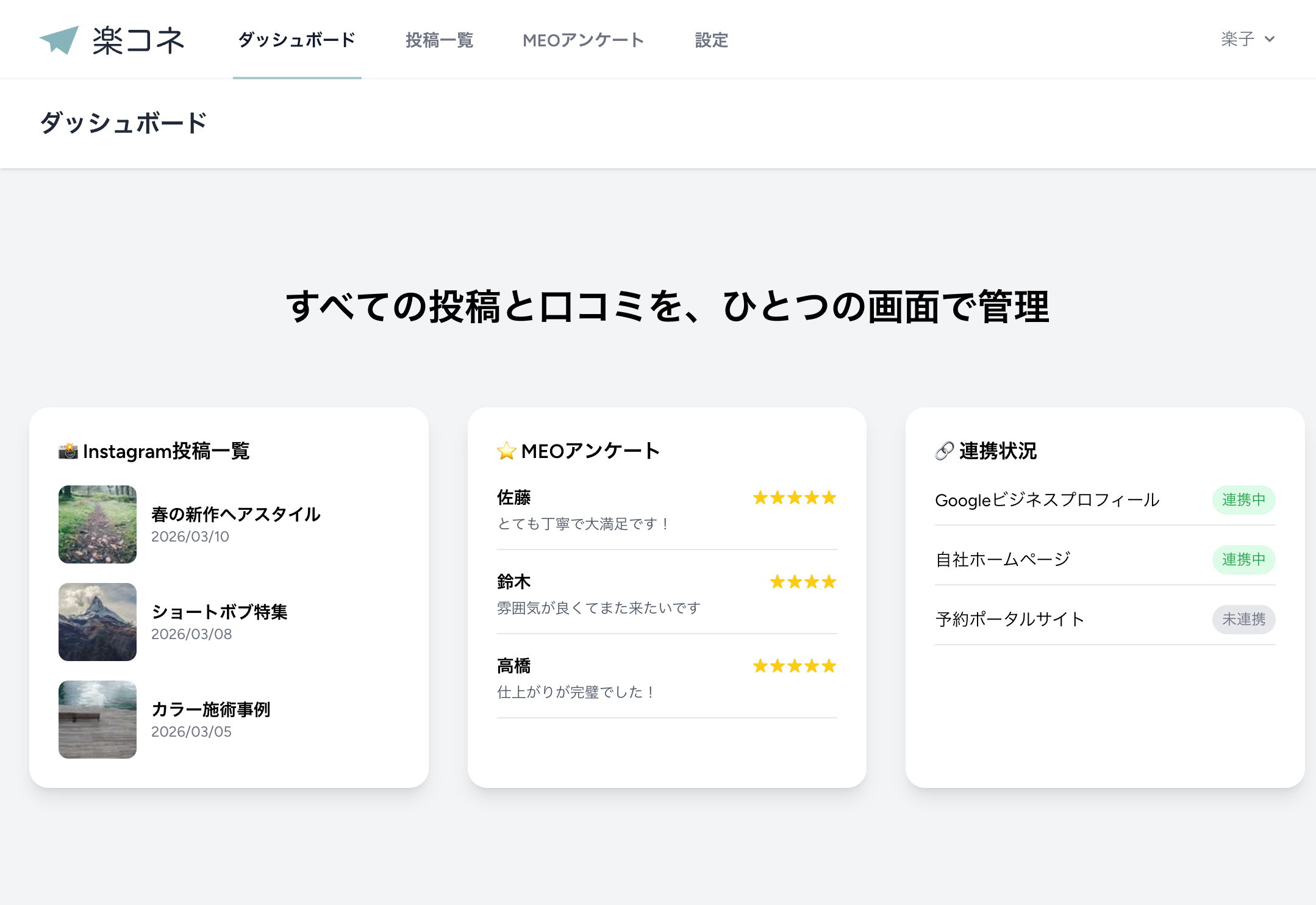Click the 楽コネ brand name text
The width and height of the screenshot is (1316, 905).
pyautogui.click(x=138, y=40)
